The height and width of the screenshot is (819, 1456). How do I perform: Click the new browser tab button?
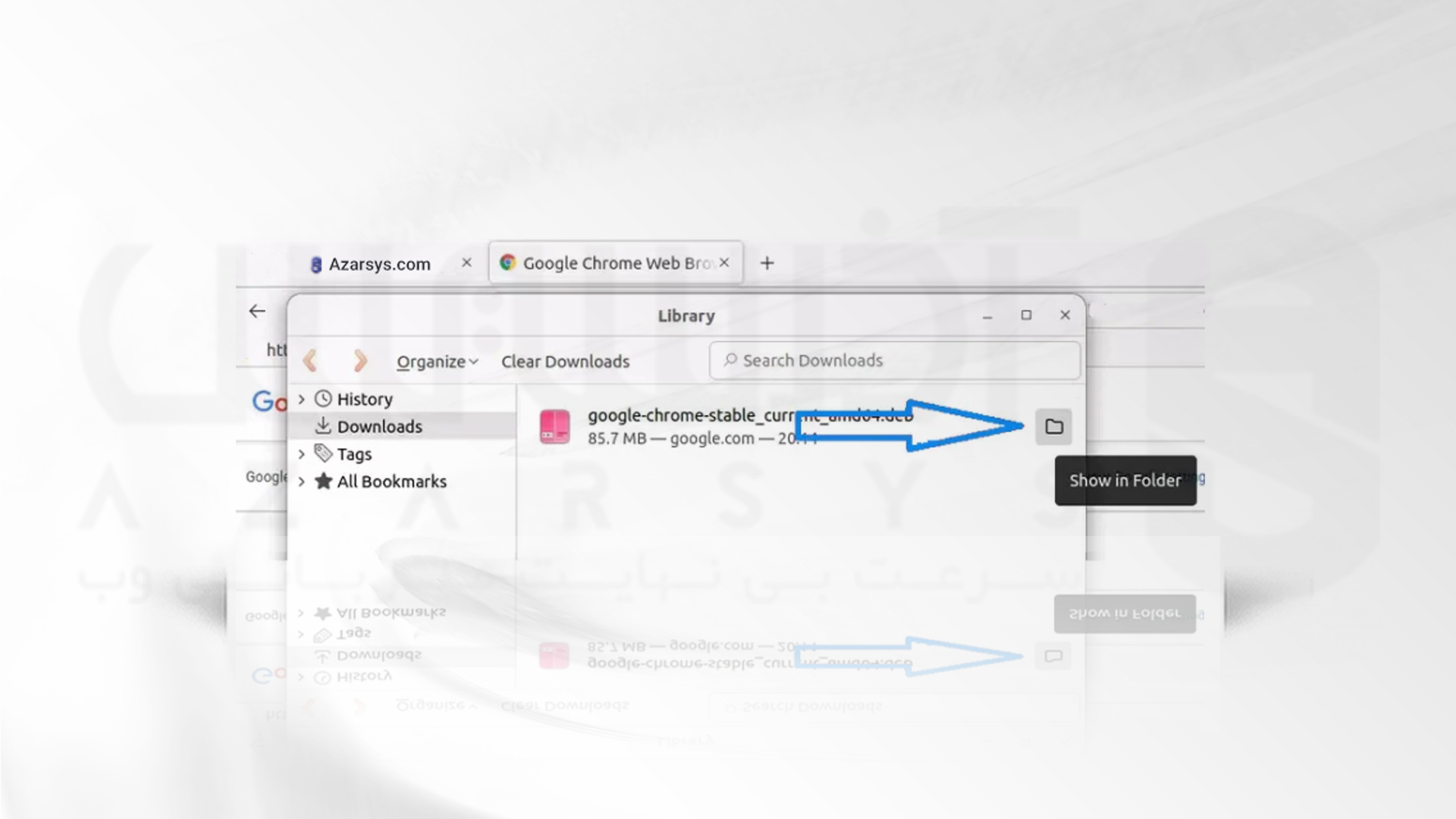pos(768,262)
